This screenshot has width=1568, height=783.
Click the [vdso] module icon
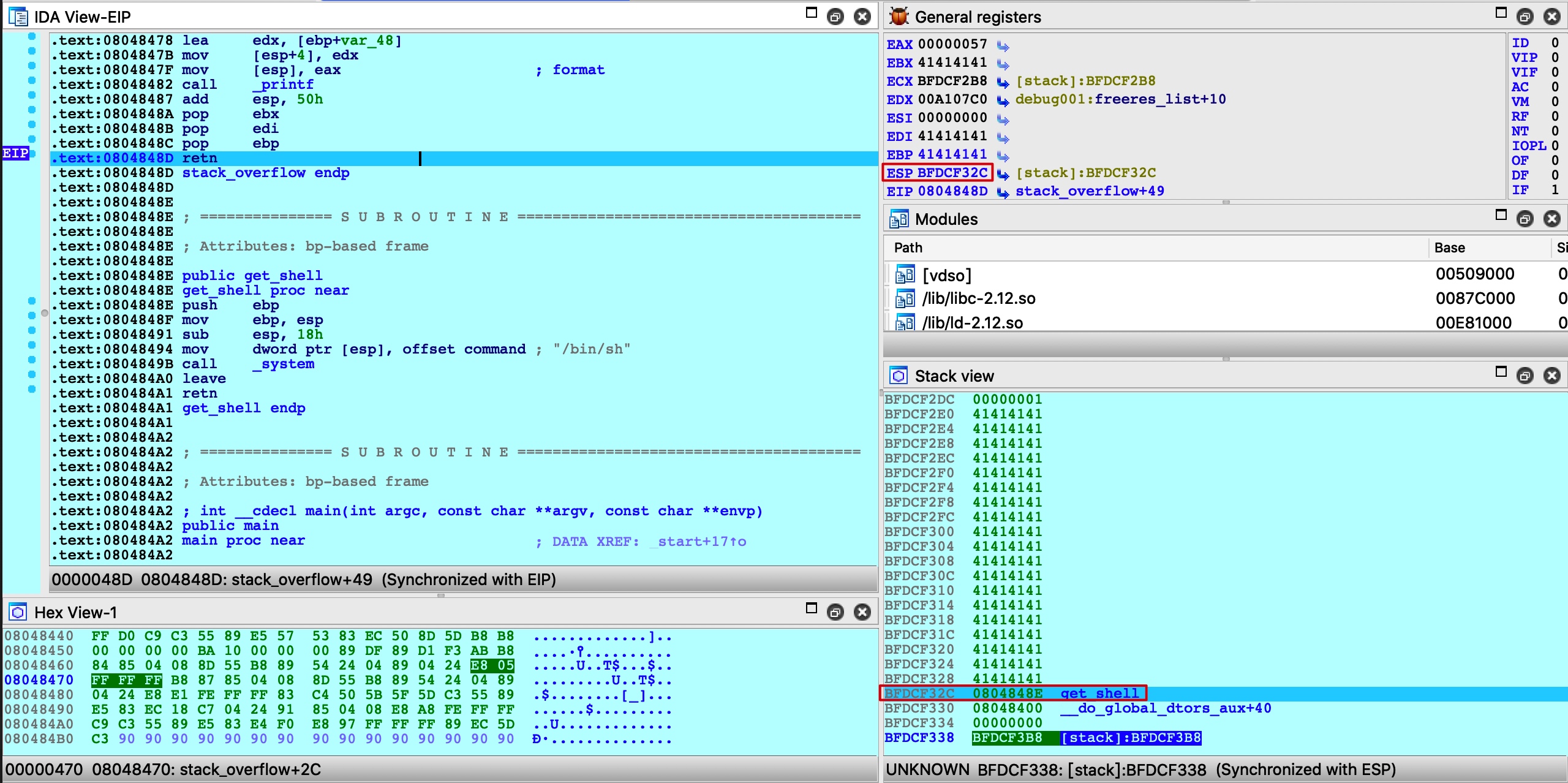[905, 274]
